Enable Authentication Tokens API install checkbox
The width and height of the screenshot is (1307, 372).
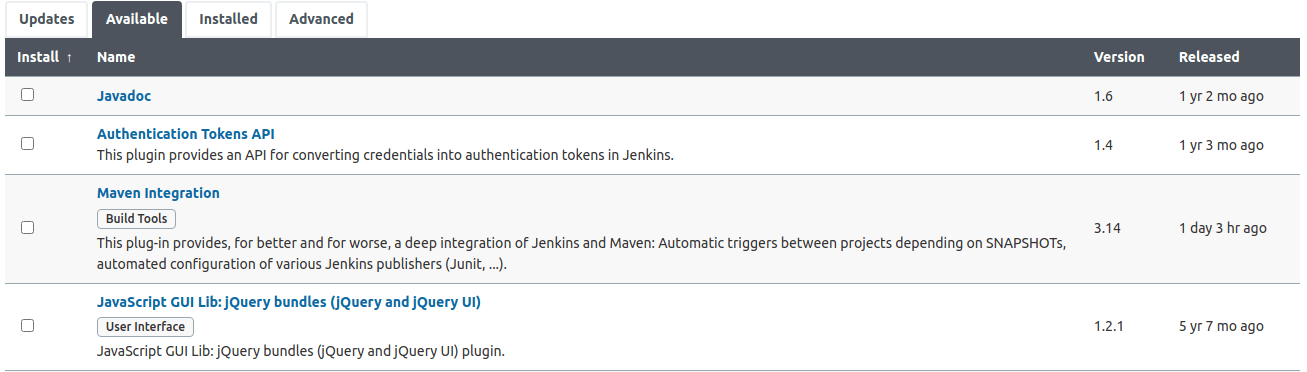[x=28, y=144]
